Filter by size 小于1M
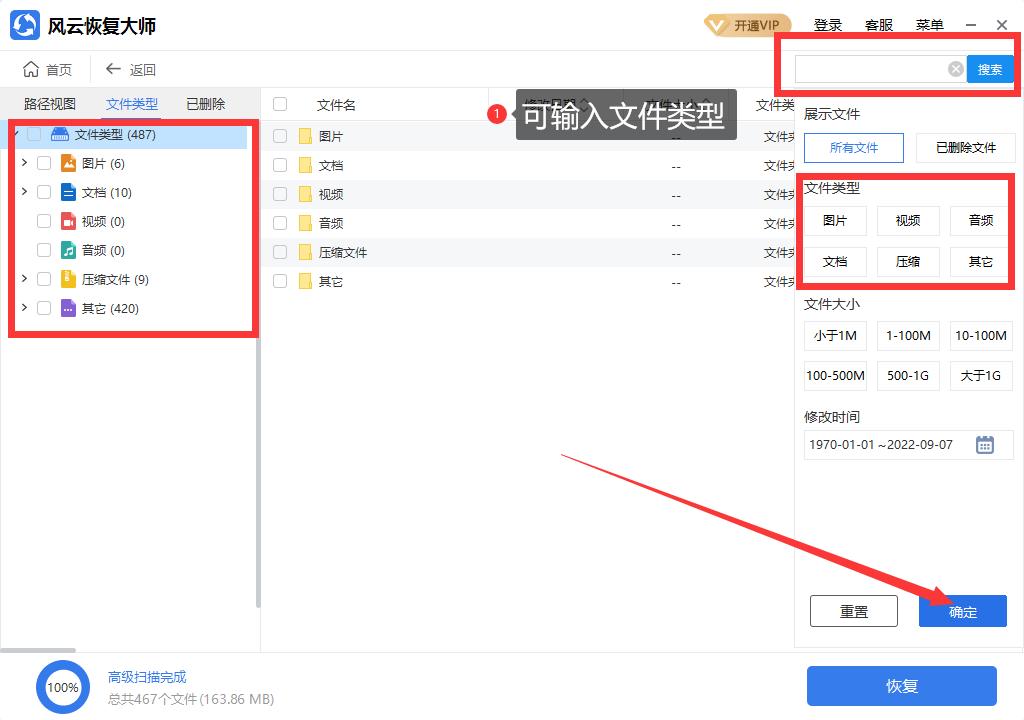This screenshot has width=1024, height=720. pyautogui.click(x=835, y=336)
